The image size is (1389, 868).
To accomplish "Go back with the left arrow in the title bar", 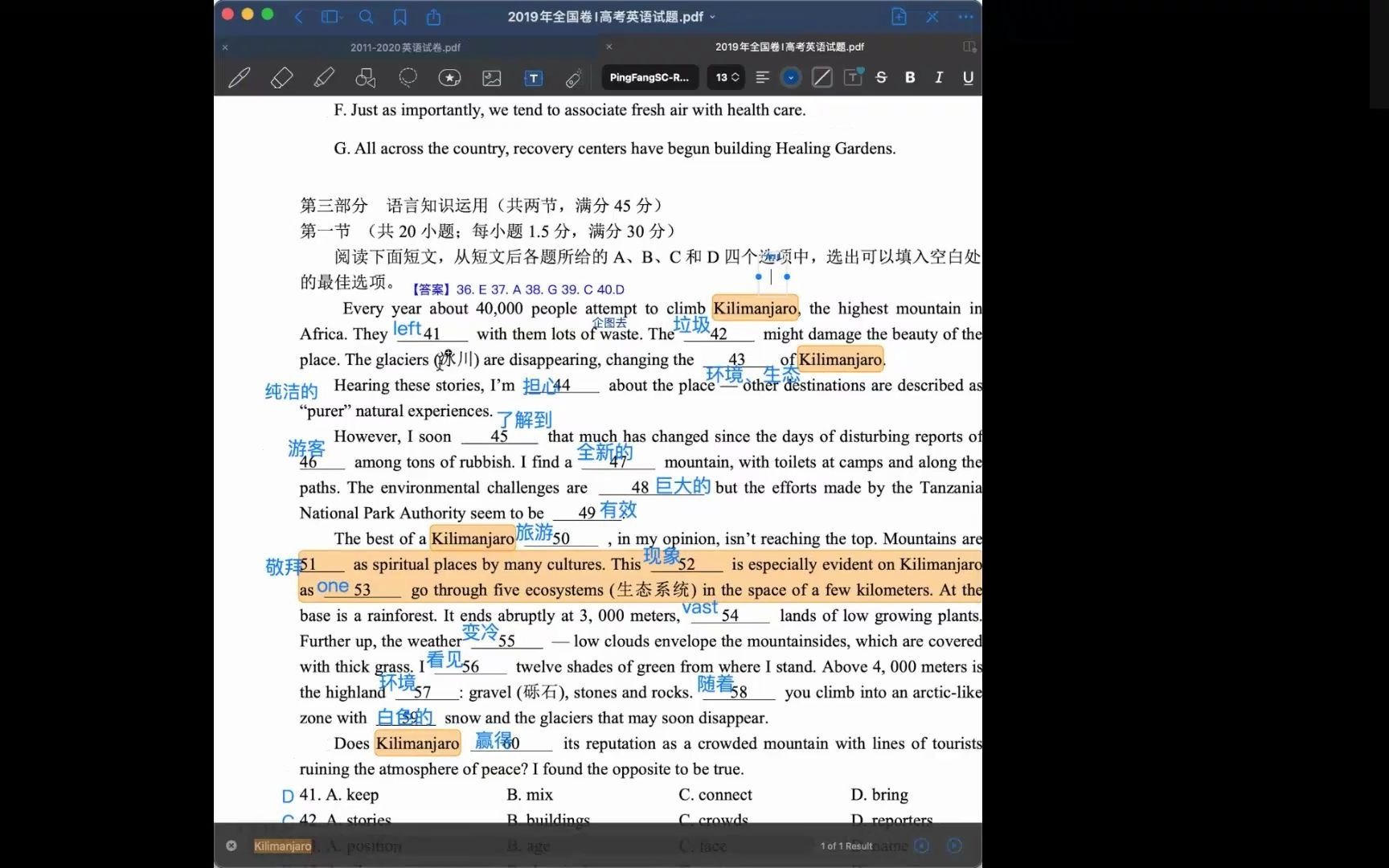I will pos(299,16).
